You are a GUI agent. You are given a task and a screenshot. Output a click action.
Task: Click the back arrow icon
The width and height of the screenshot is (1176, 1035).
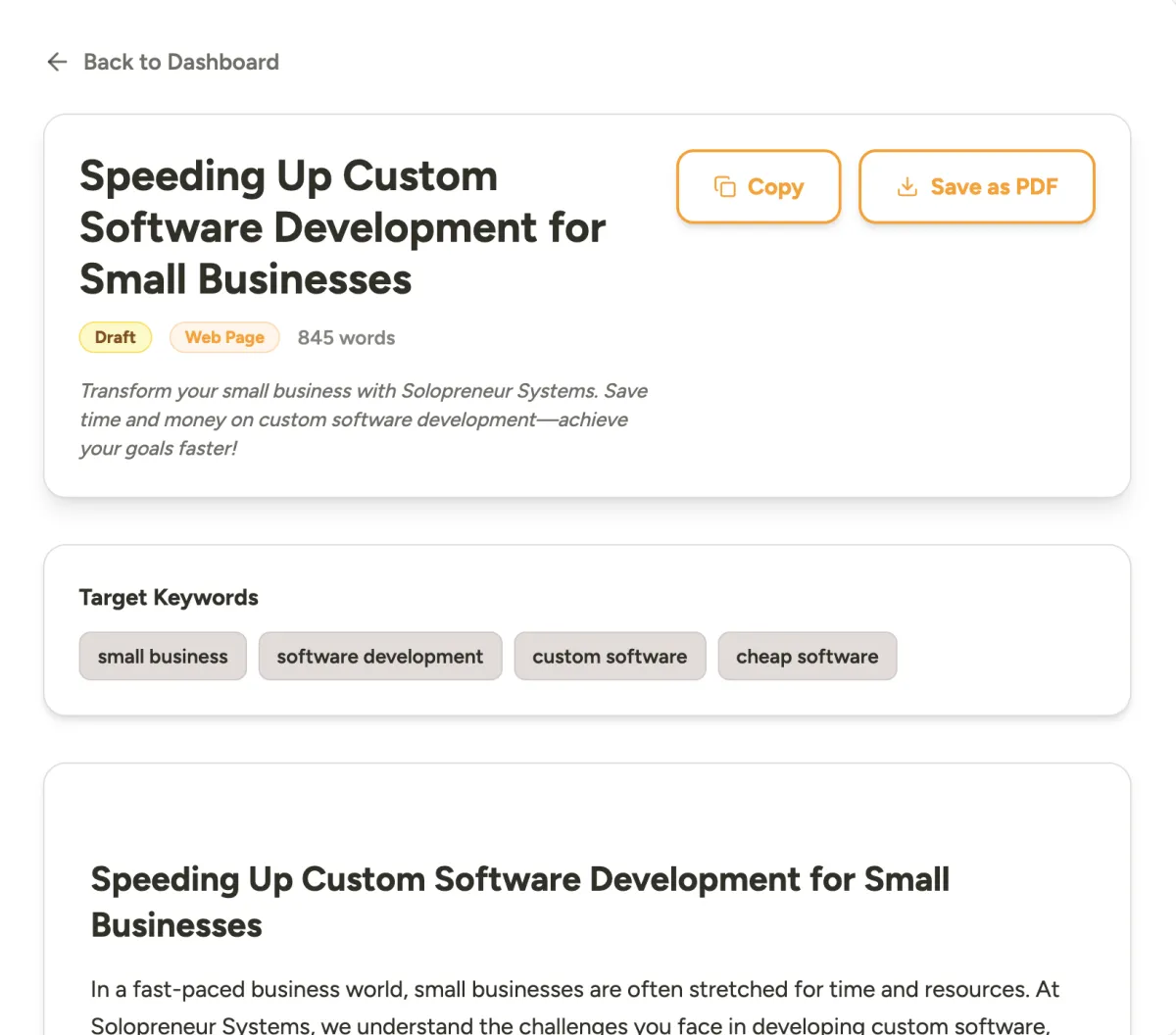[x=57, y=62]
